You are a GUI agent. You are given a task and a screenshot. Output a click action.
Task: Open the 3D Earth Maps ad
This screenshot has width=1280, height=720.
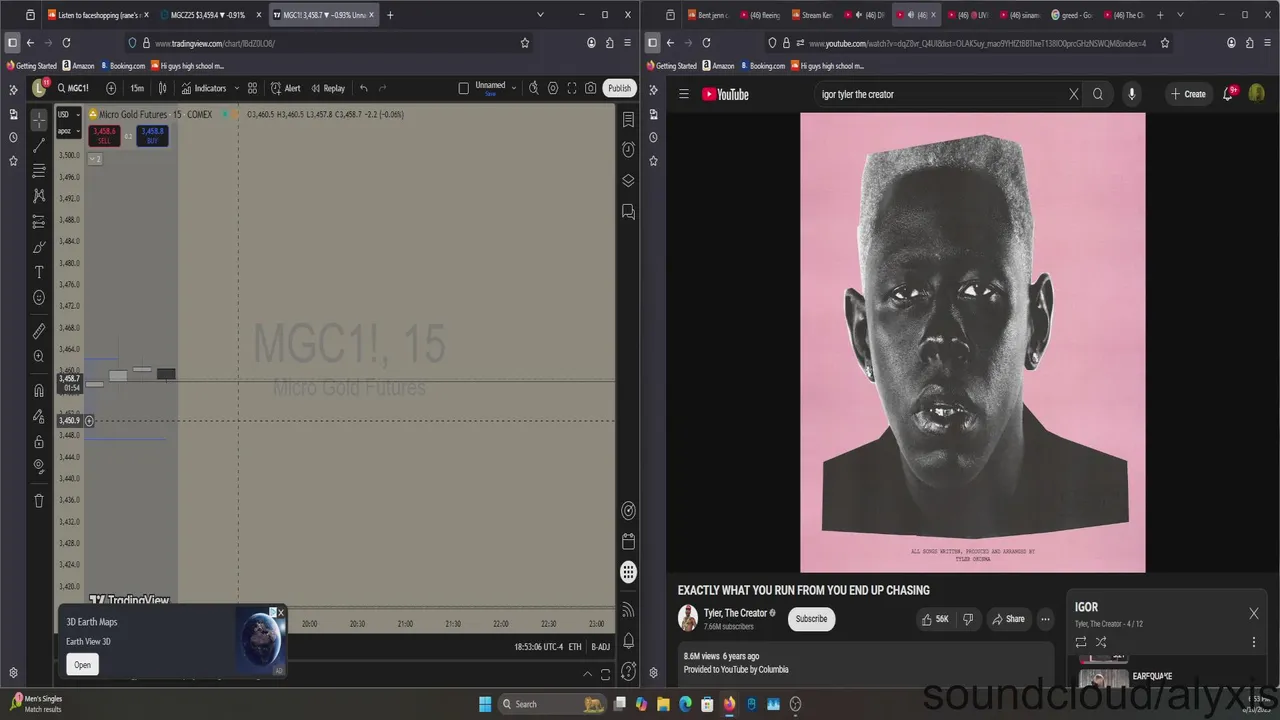tap(82, 665)
